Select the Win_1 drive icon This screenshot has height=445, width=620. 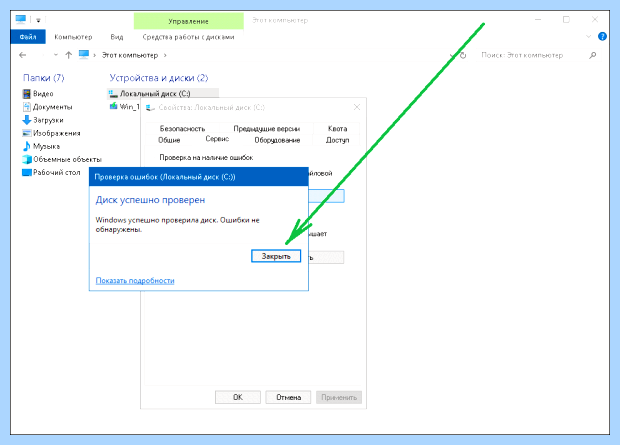(113, 106)
